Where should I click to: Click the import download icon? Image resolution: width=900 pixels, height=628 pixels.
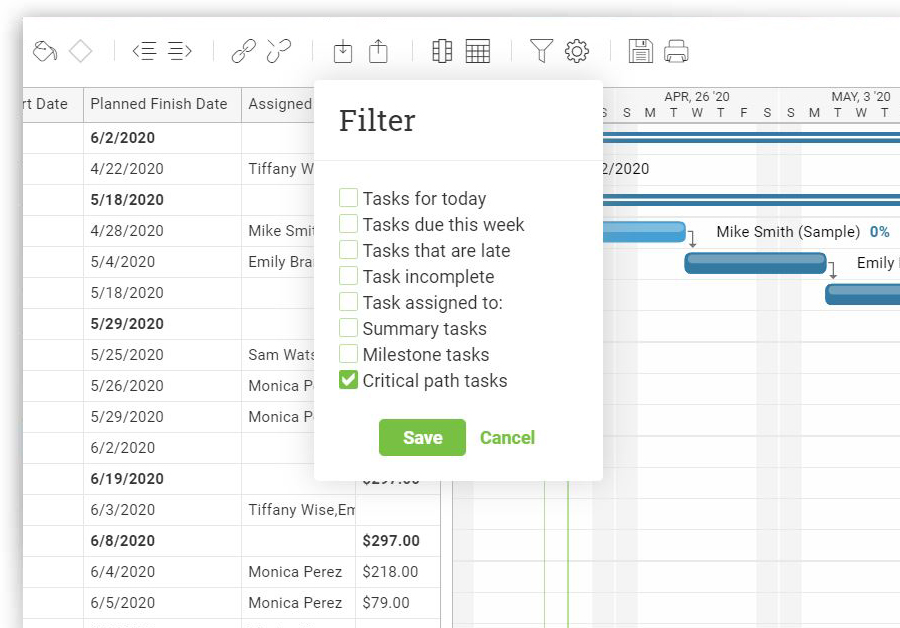343,51
